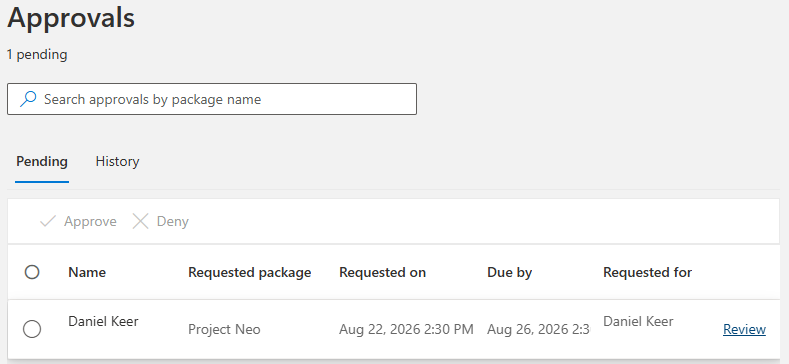Open the Review link for Project Neo

tap(744, 329)
